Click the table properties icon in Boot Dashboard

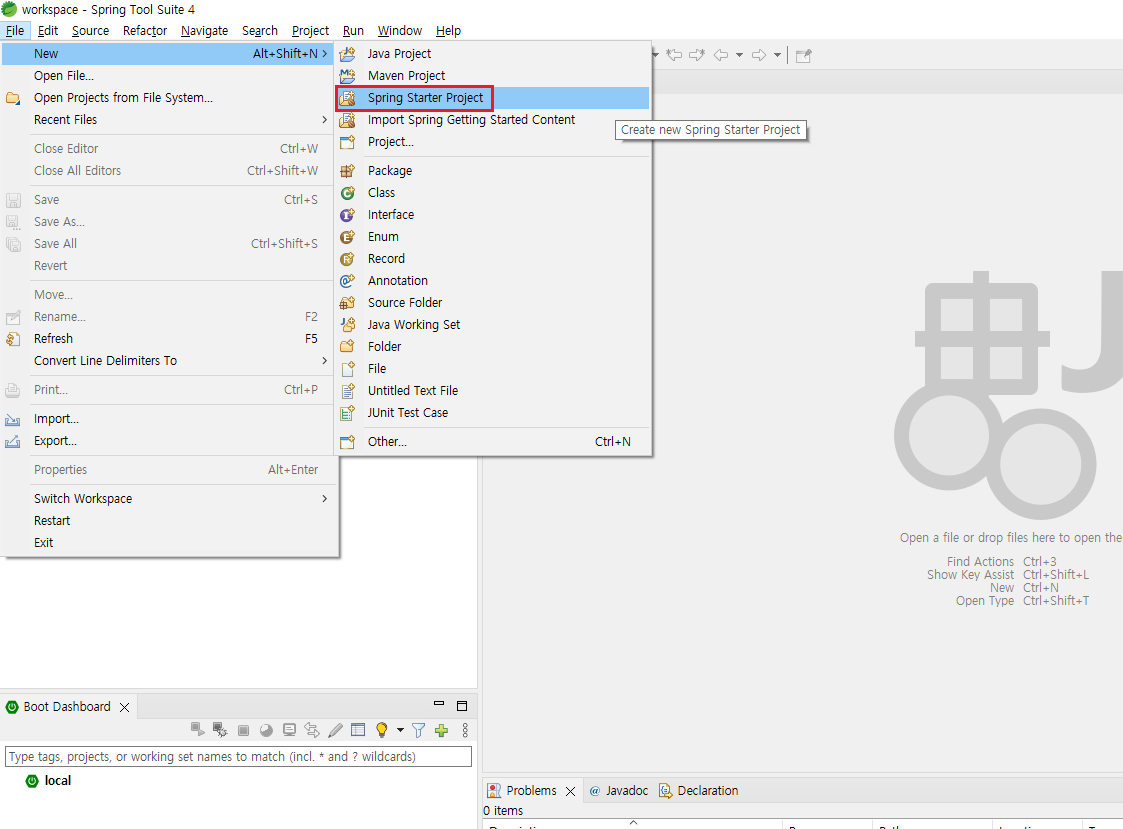click(x=358, y=731)
